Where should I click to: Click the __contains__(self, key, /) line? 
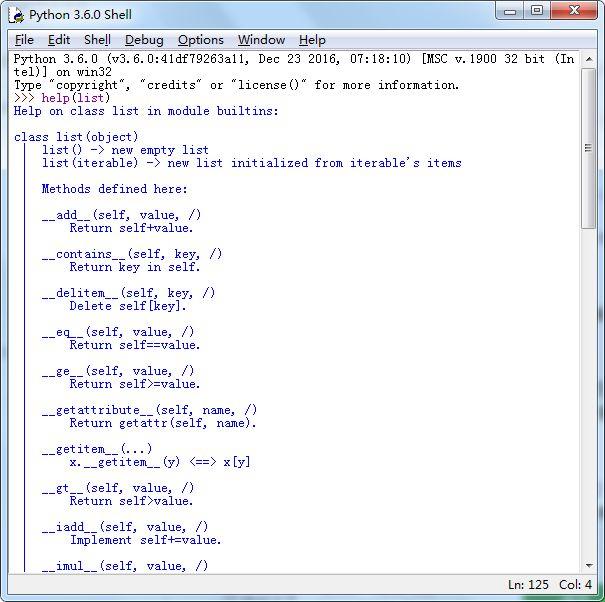click(132, 254)
